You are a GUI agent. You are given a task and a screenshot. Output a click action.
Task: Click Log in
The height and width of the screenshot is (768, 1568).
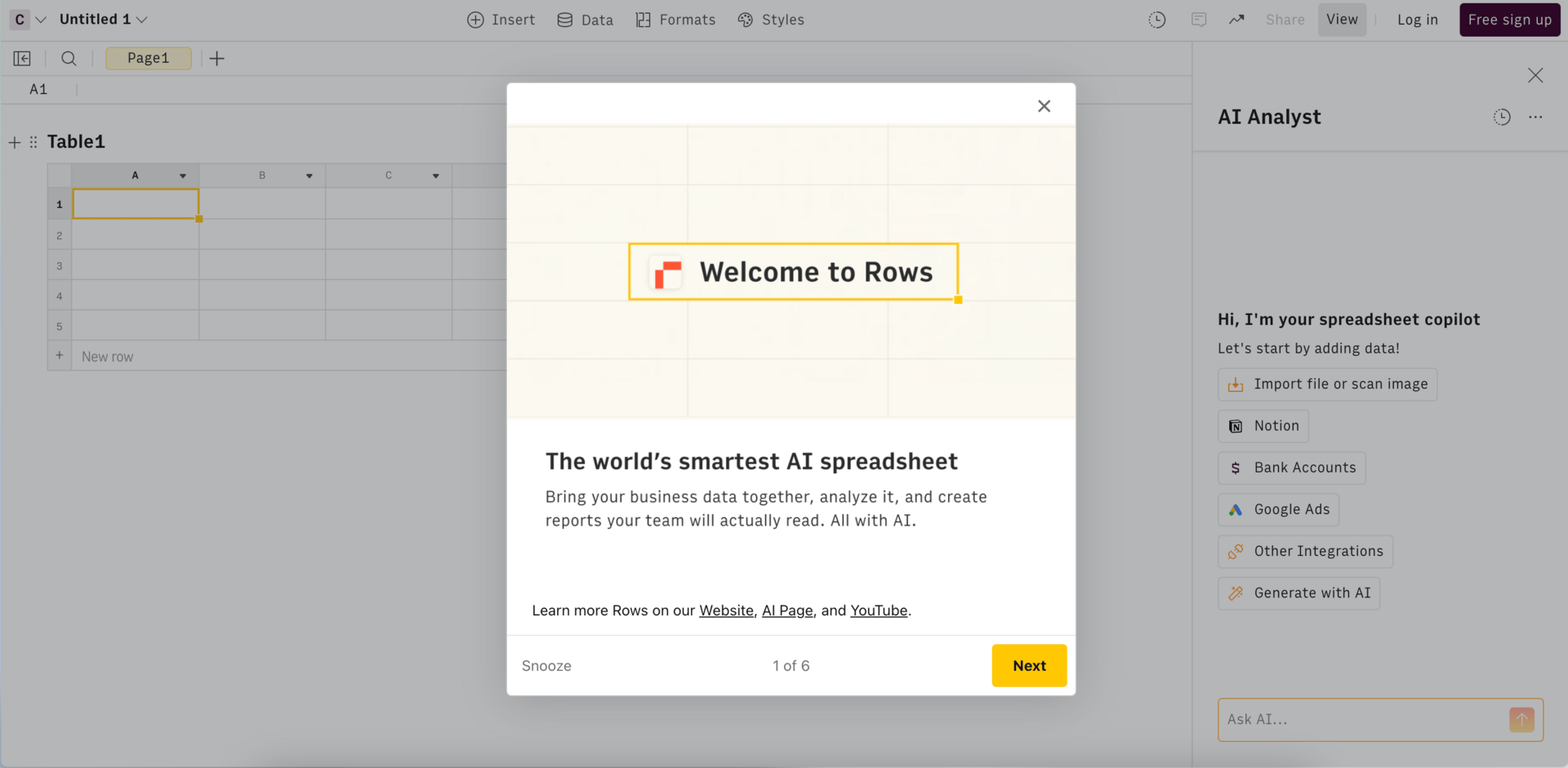click(1417, 20)
